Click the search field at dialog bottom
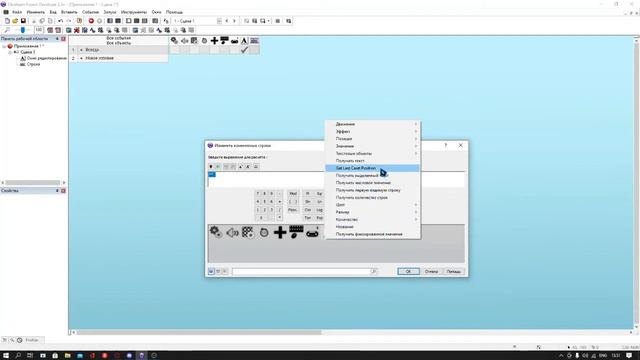The width and height of the screenshot is (640, 360). click(304, 271)
